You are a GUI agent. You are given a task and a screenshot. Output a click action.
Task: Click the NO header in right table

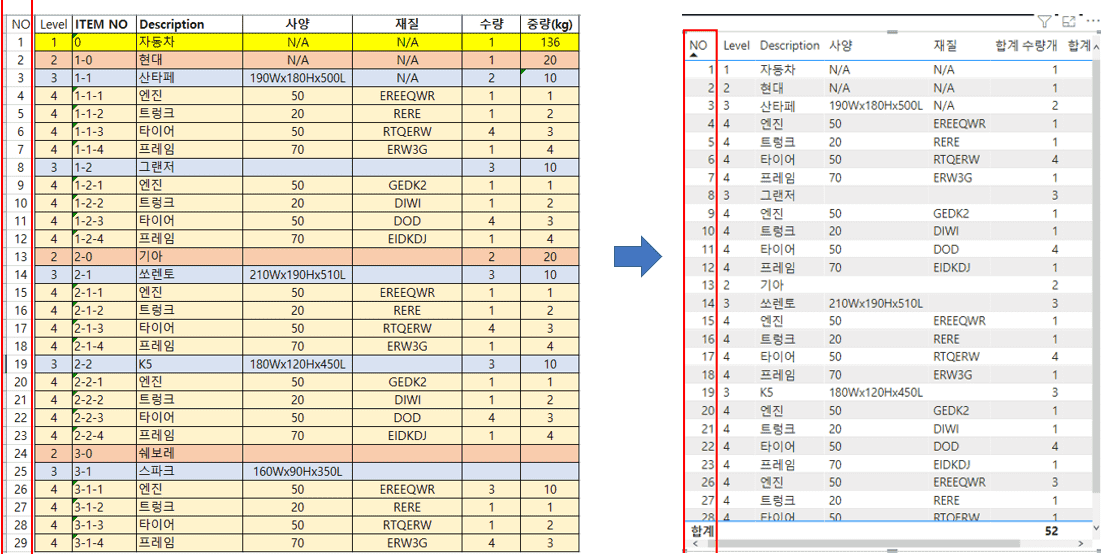pos(698,45)
